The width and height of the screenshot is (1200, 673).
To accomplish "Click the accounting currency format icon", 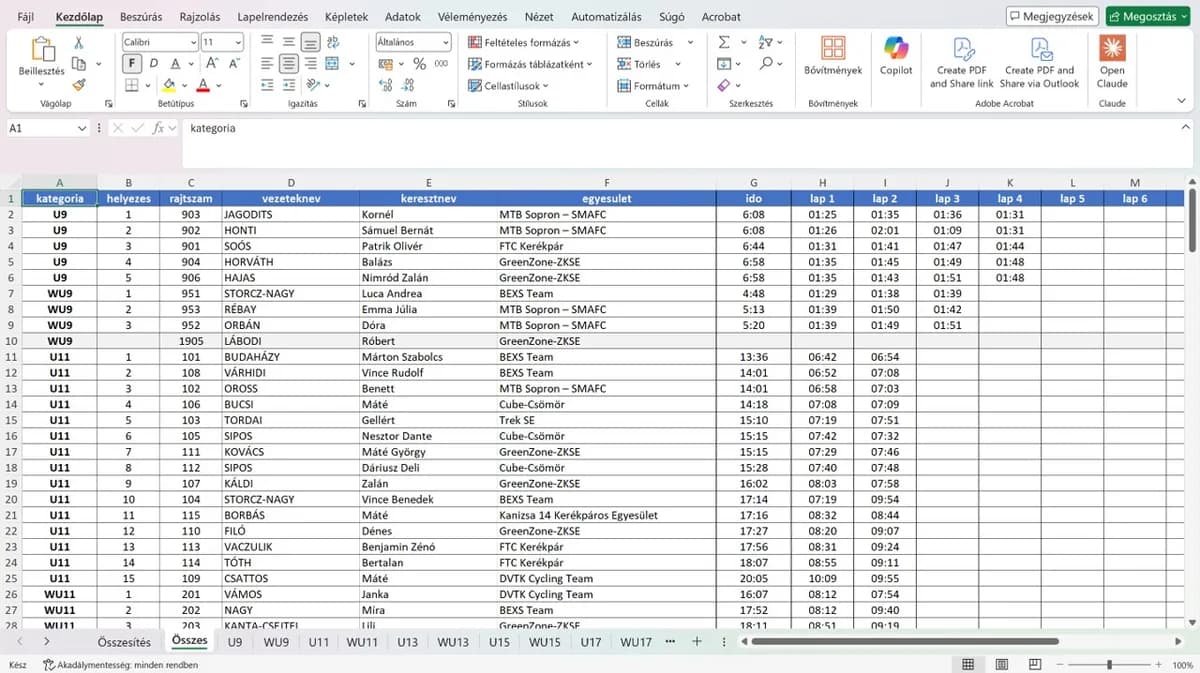I will (385, 64).
